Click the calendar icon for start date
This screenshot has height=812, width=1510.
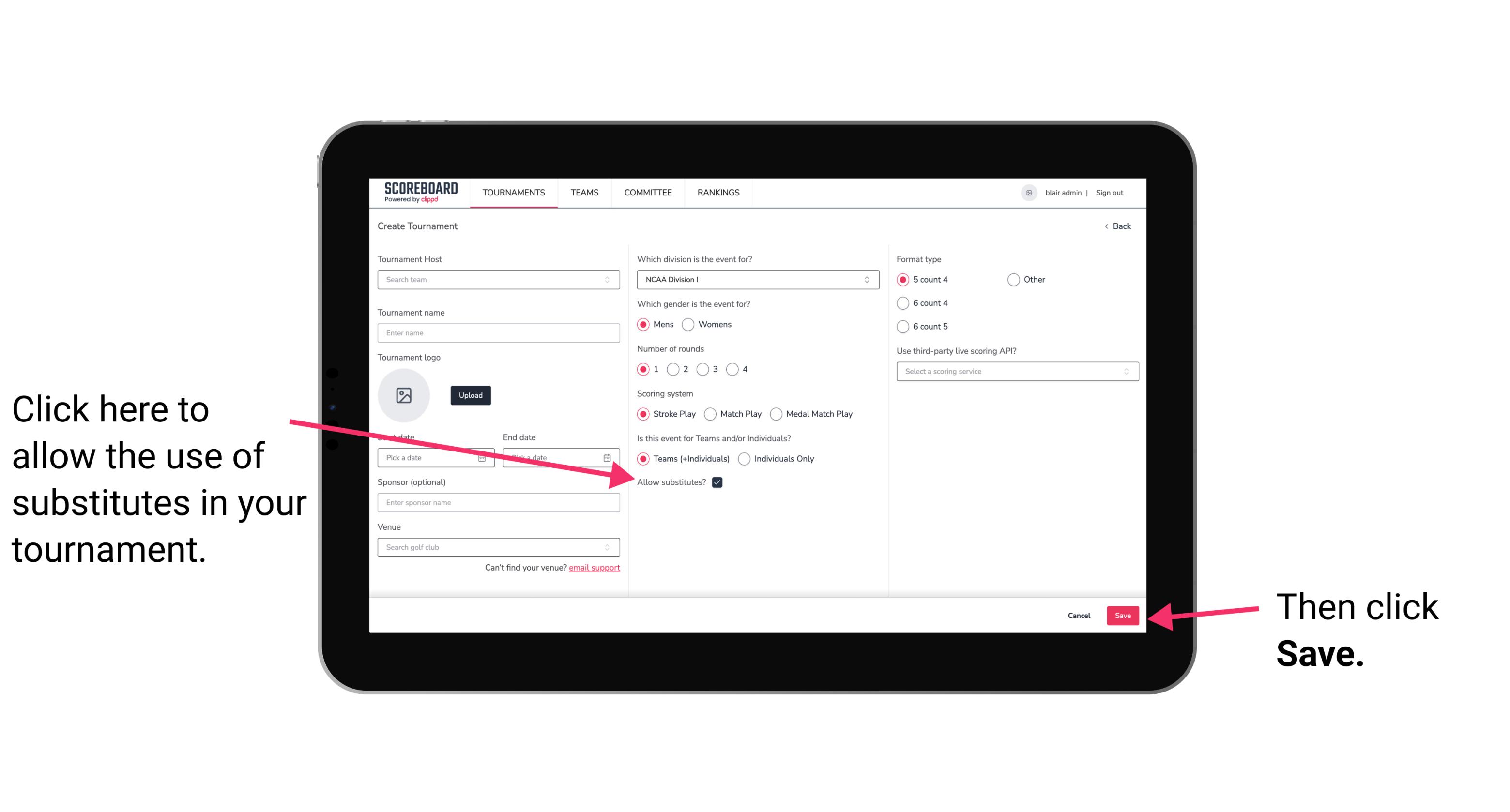point(485,457)
